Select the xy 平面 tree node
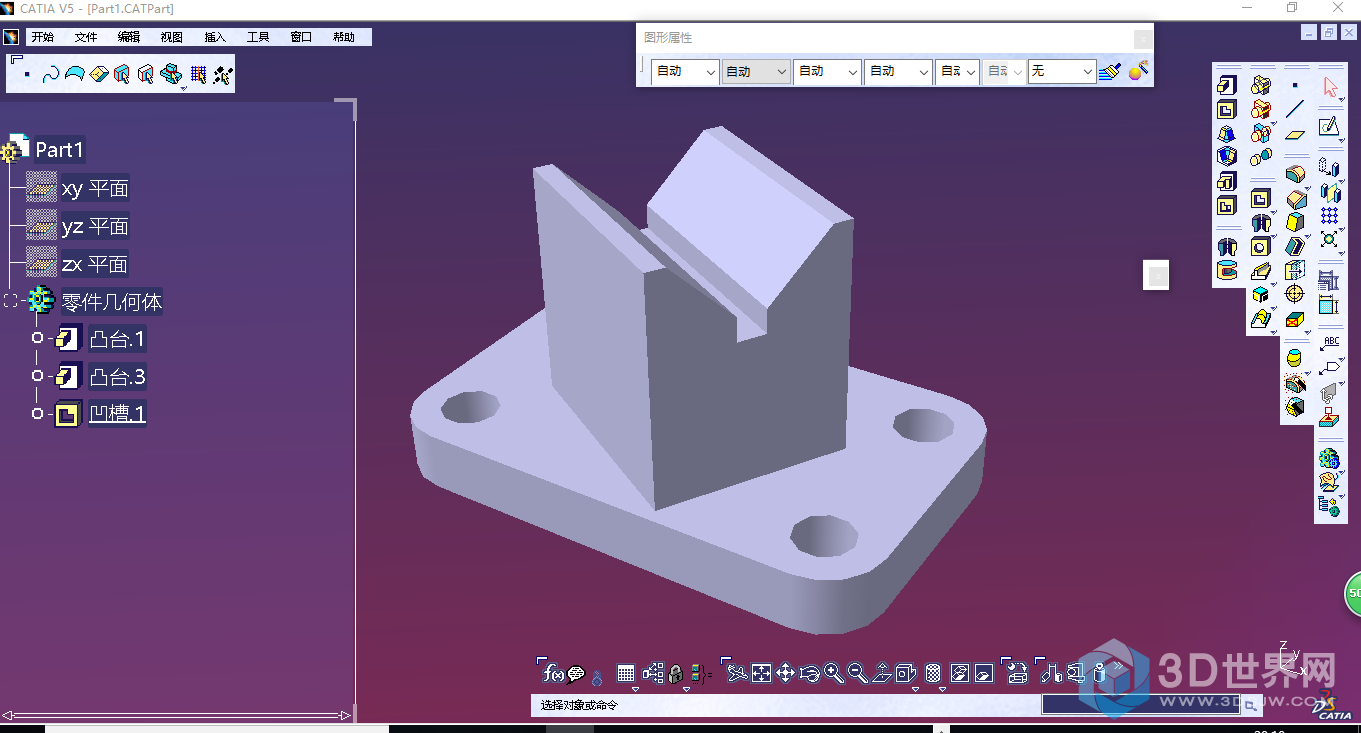This screenshot has width=1361, height=733. 94,189
